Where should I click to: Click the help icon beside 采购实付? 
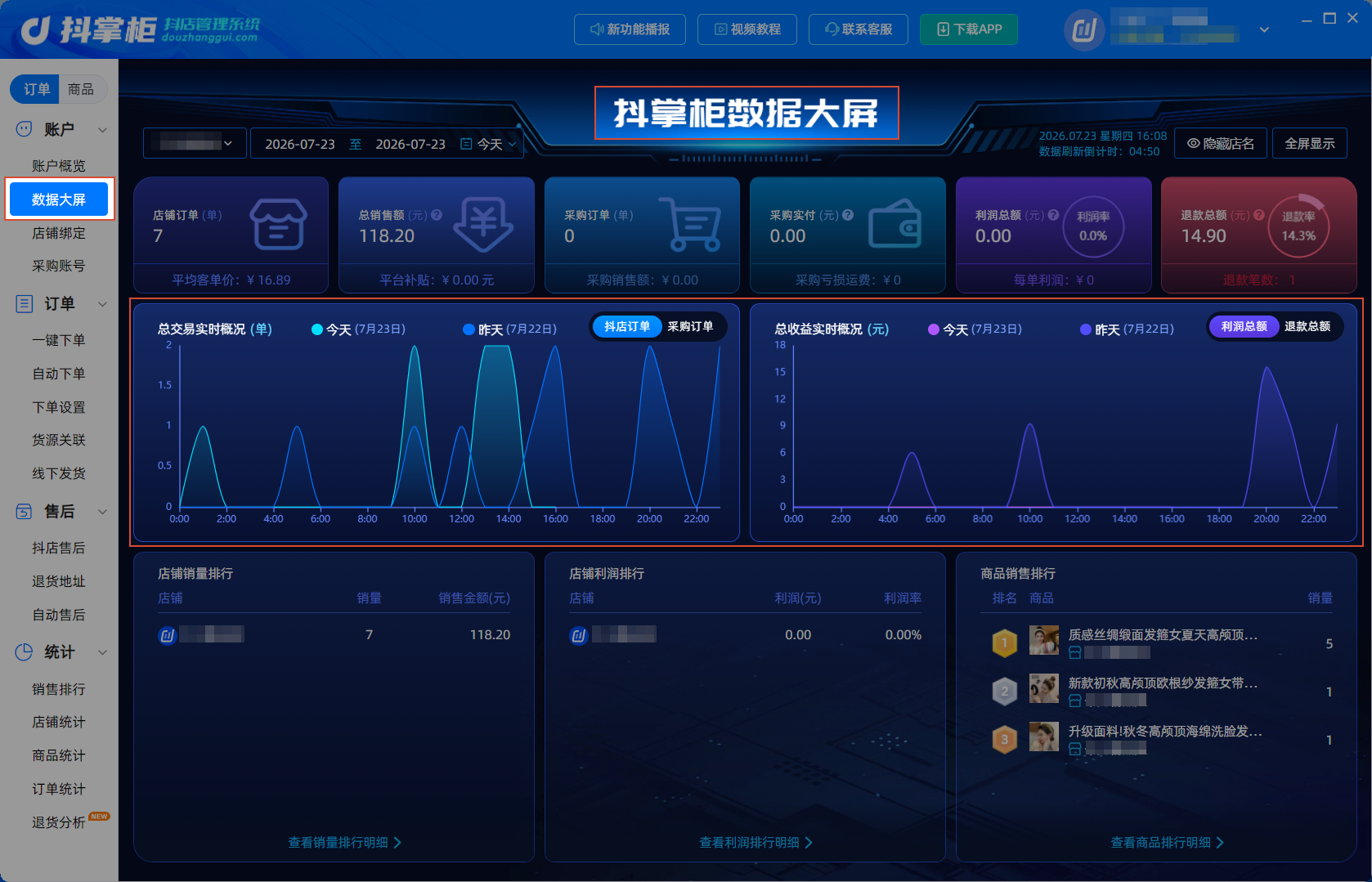[x=848, y=215]
